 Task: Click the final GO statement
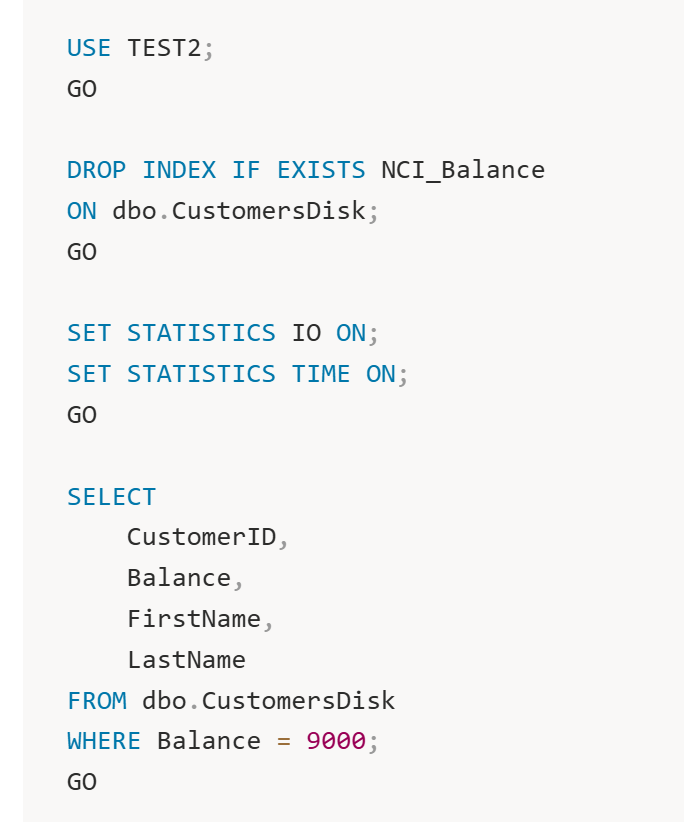point(82,782)
